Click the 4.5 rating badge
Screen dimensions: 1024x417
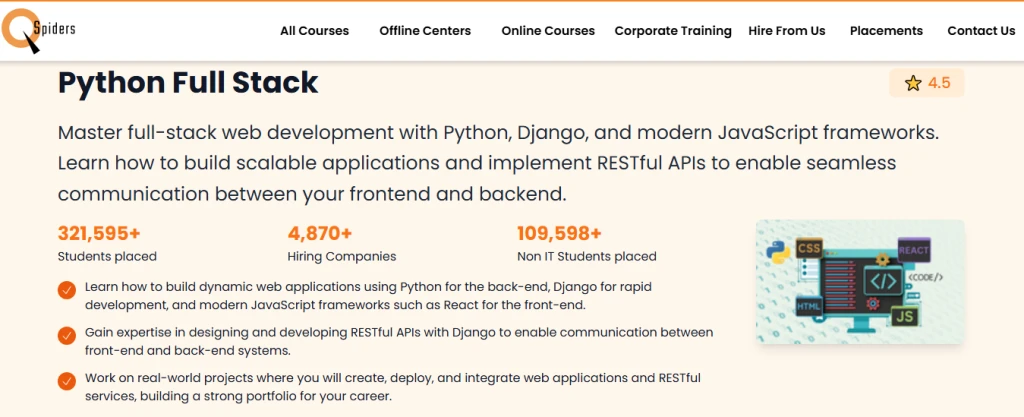[927, 83]
